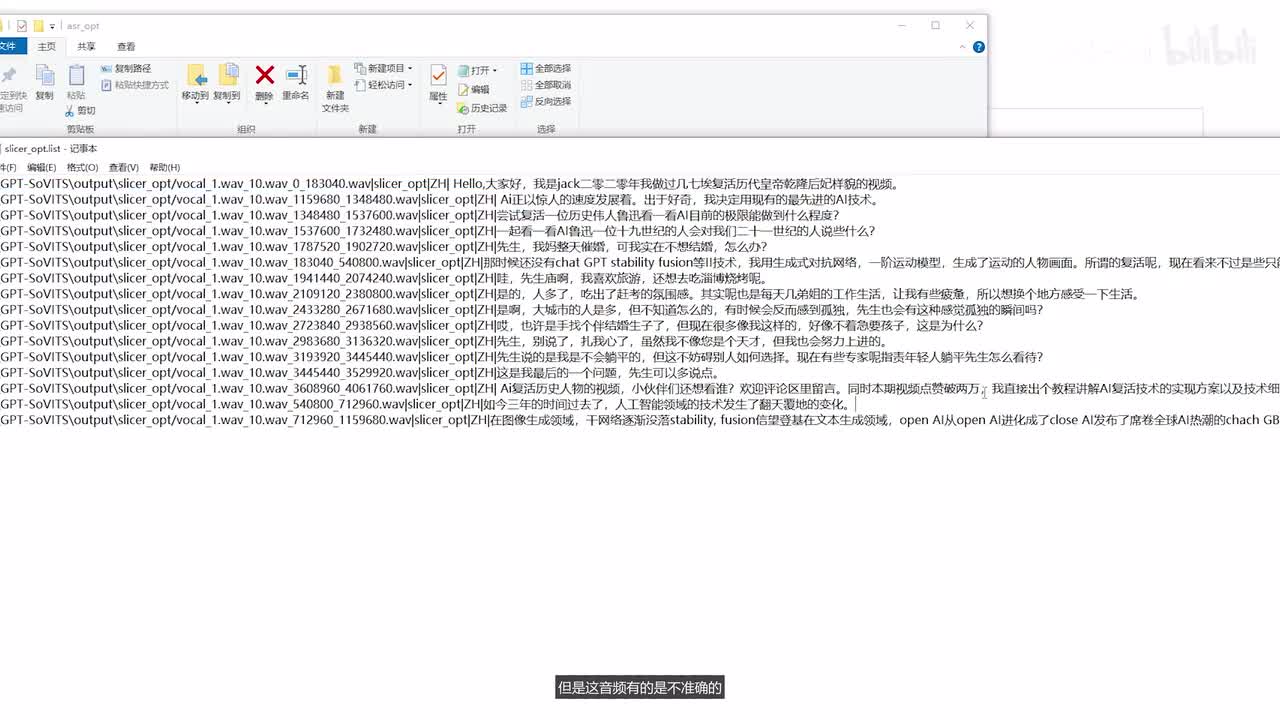
Task: Click the Rename (重命名) icon
Action: (x=296, y=76)
